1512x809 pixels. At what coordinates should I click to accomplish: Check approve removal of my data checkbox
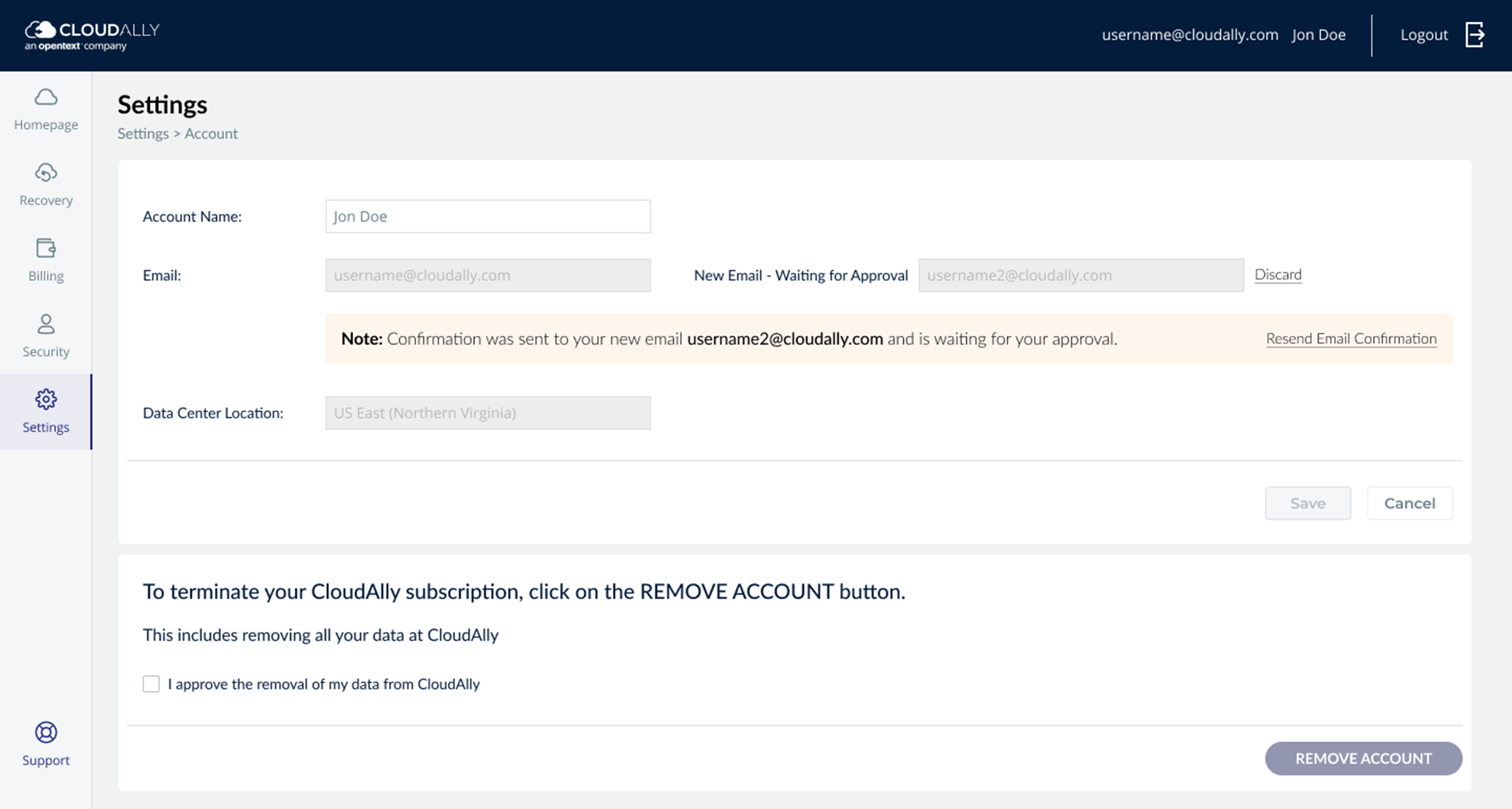coord(151,684)
